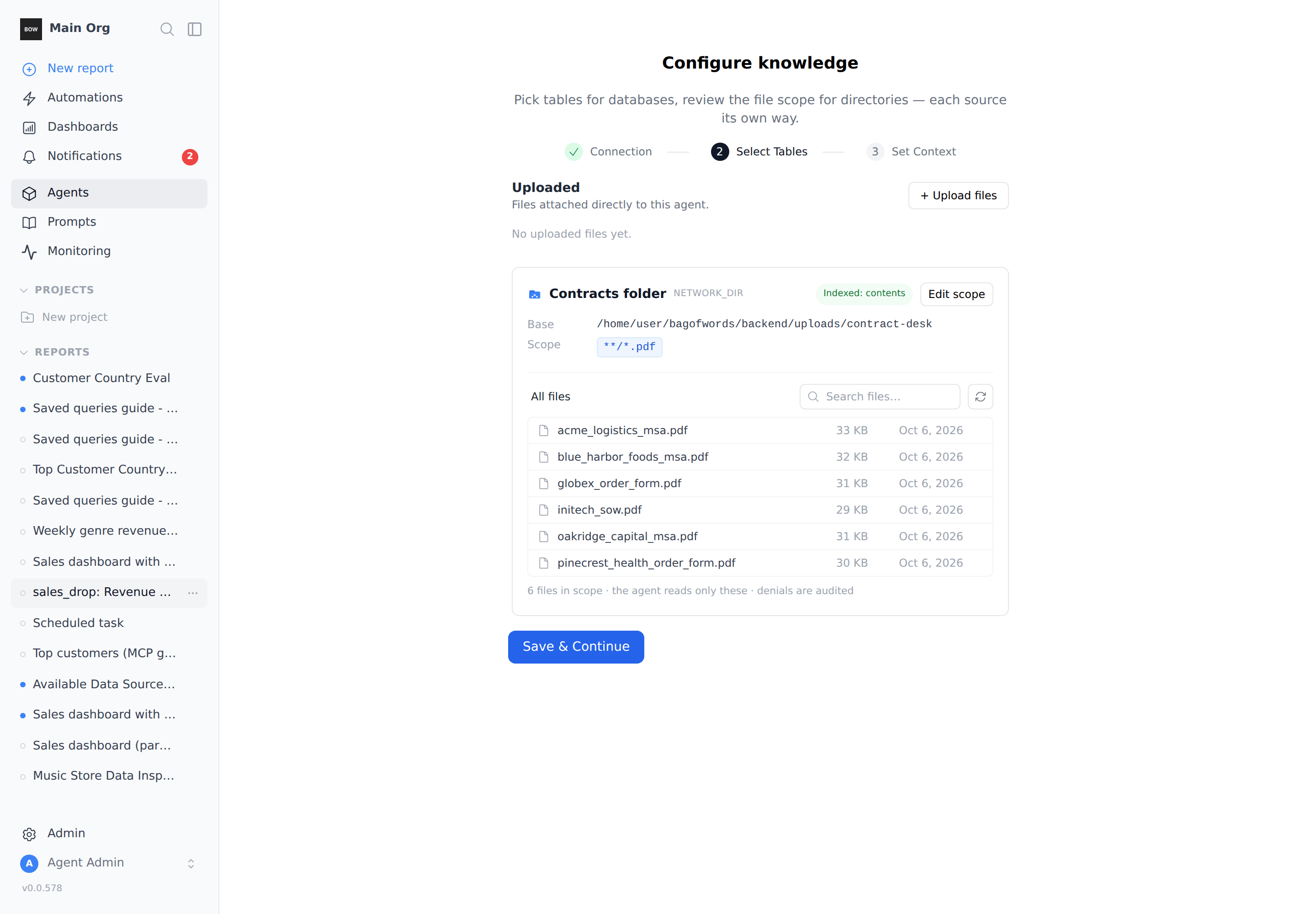The image size is (1316, 914).
Task: Click the red notifications count badge
Action: pos(190,157)
